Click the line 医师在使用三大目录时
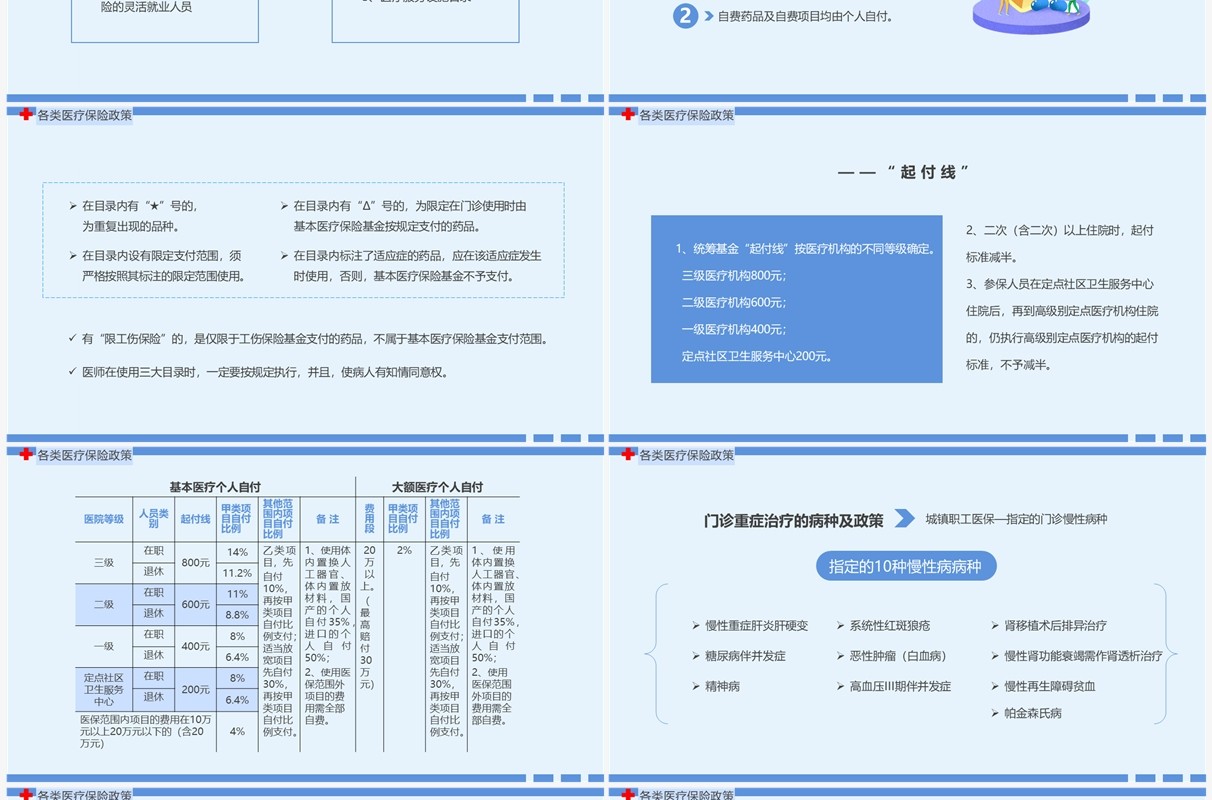1212x800 pixels. coord(258,372)
